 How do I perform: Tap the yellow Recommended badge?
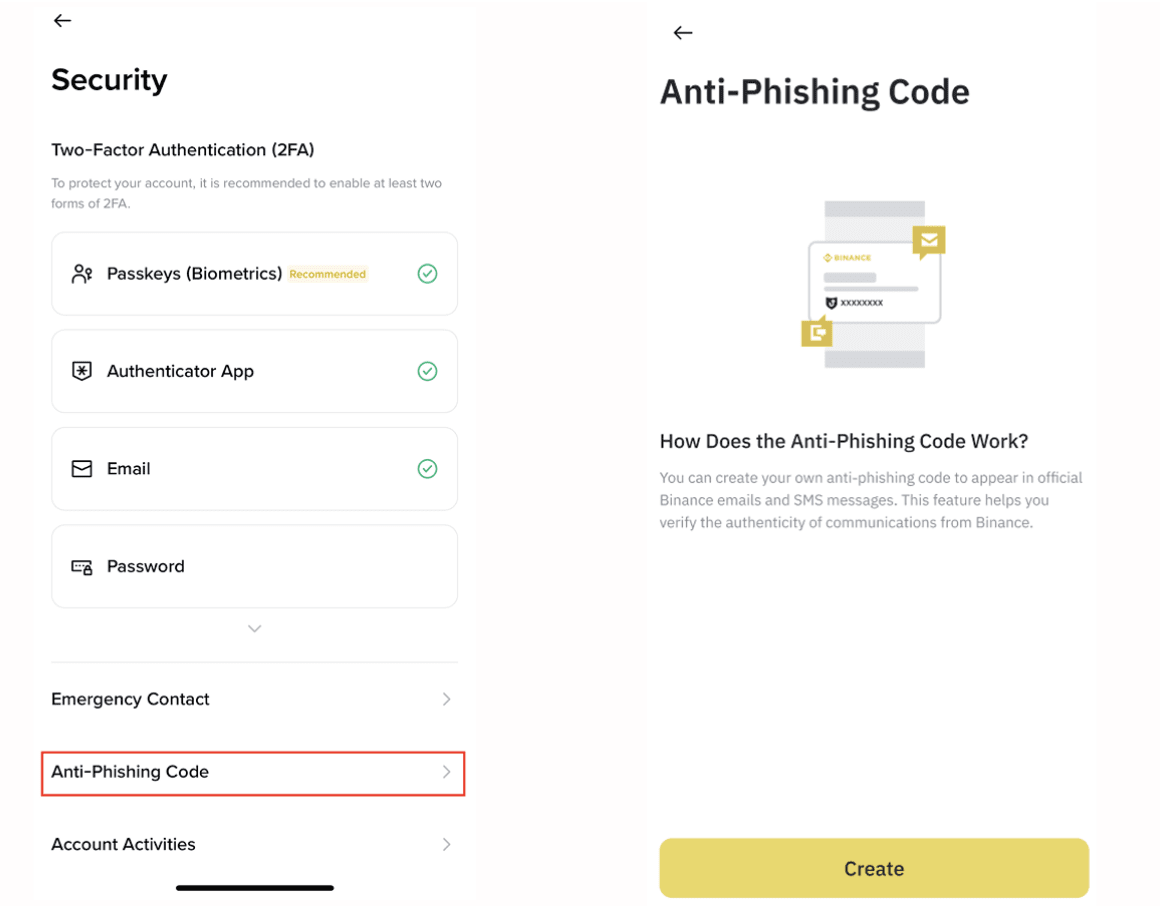[x=328, y=274]
